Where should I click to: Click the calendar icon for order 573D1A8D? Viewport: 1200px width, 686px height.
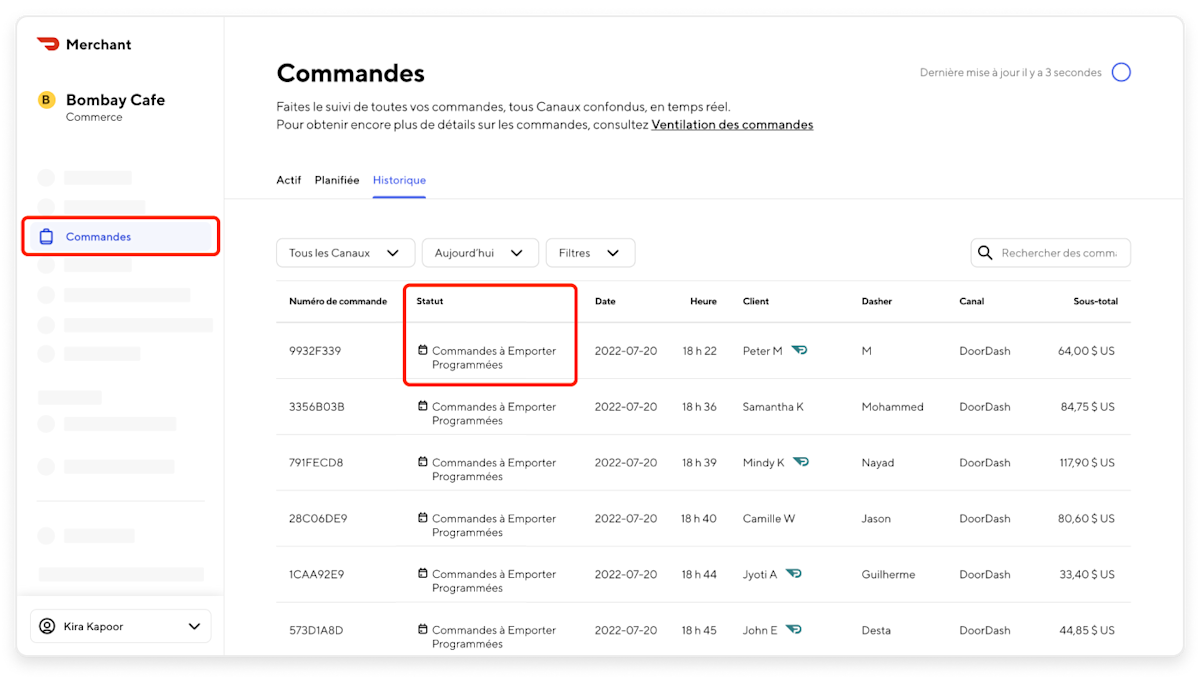[422, 630]
